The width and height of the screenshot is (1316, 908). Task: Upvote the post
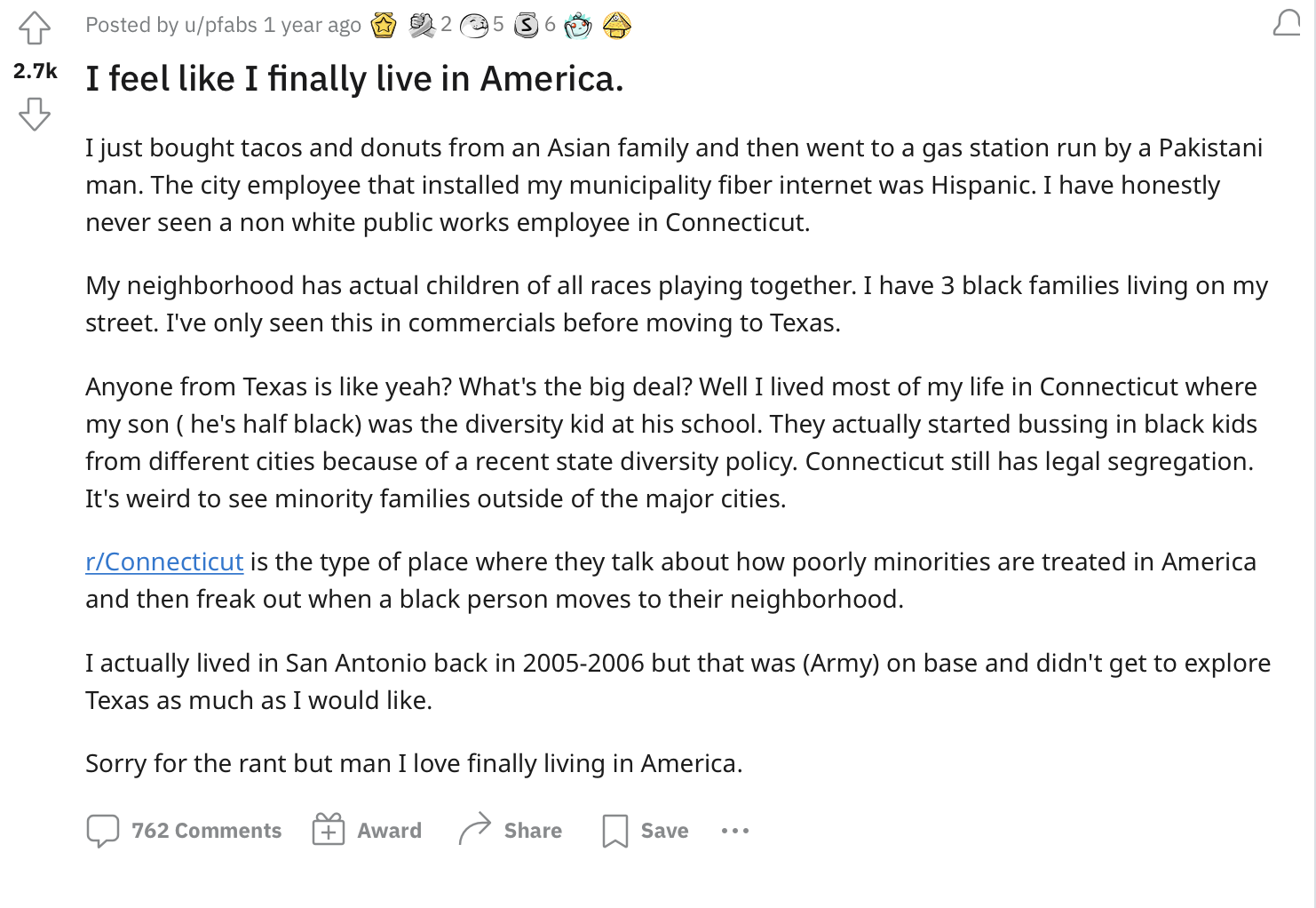click(x=35, y=28)
